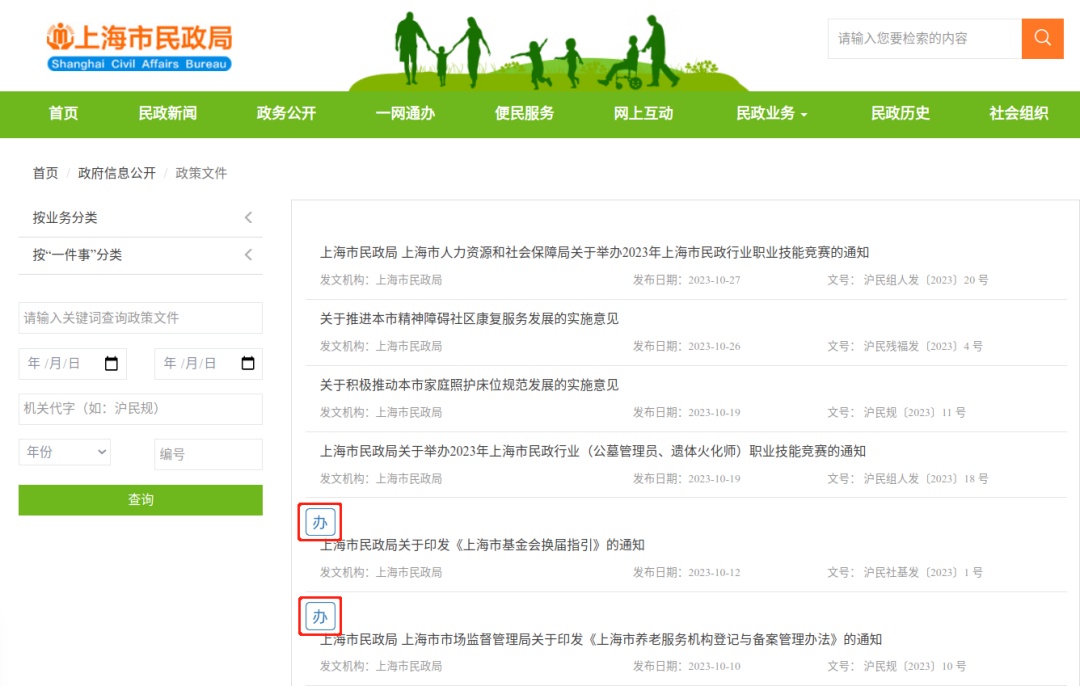Click the 办 badge above 养老服务机构登记 notice
Image resolution: width=1080 pixels, height=686 pixels.
point(320,616)
